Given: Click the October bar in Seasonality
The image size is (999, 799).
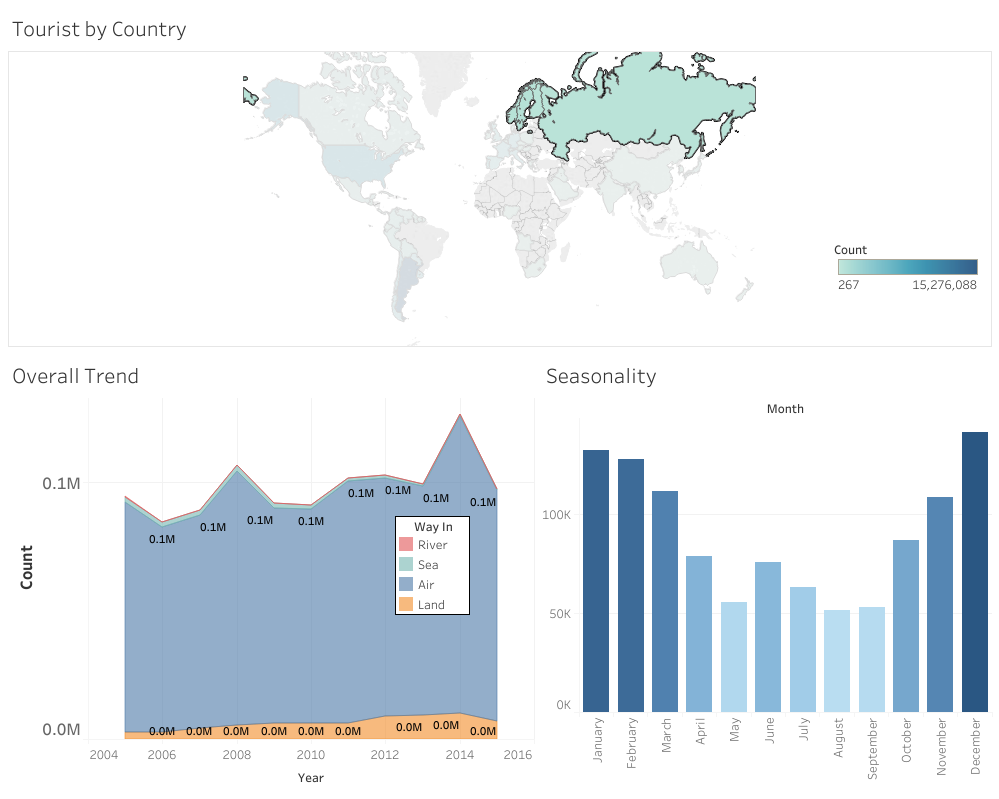Looking at the screenshot, I should 906,625.
